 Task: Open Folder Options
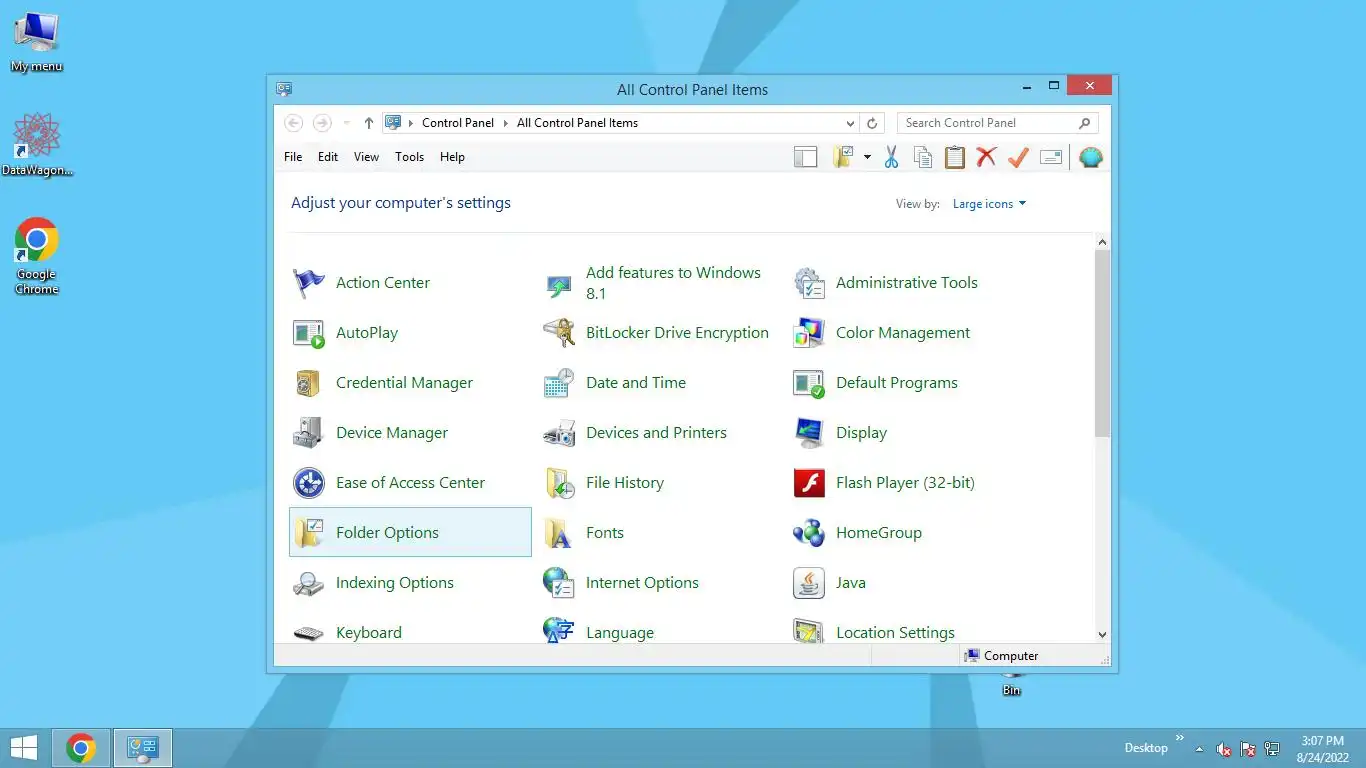[x=410, y=532]
